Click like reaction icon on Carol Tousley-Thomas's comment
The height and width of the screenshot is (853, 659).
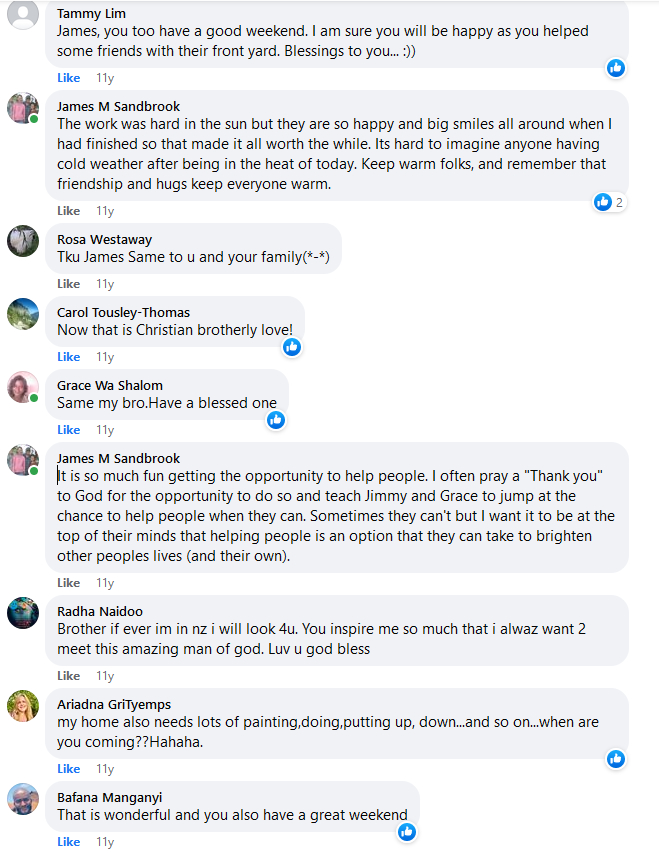tap(292, 347)
